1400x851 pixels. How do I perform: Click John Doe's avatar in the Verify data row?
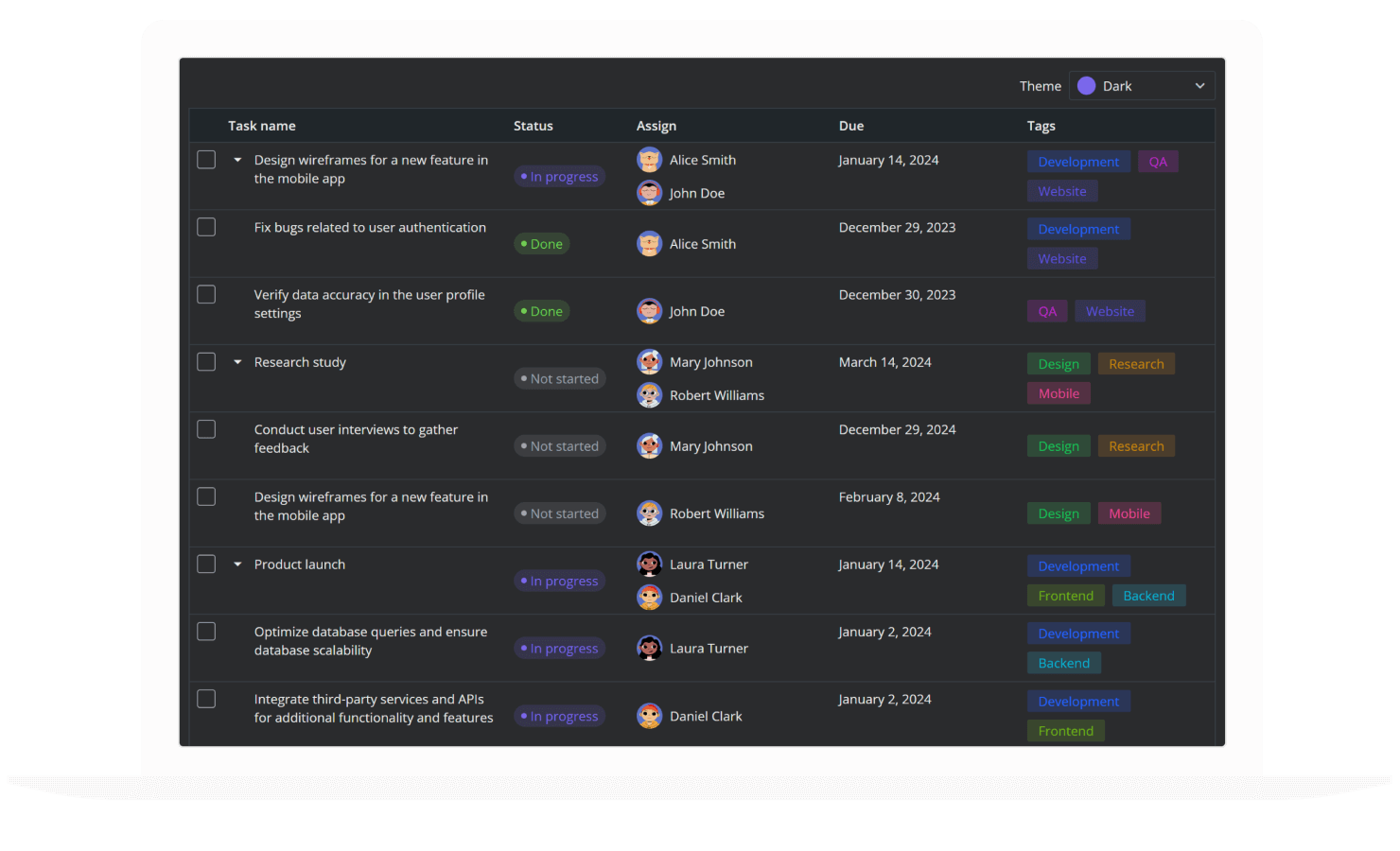(649, 311)
